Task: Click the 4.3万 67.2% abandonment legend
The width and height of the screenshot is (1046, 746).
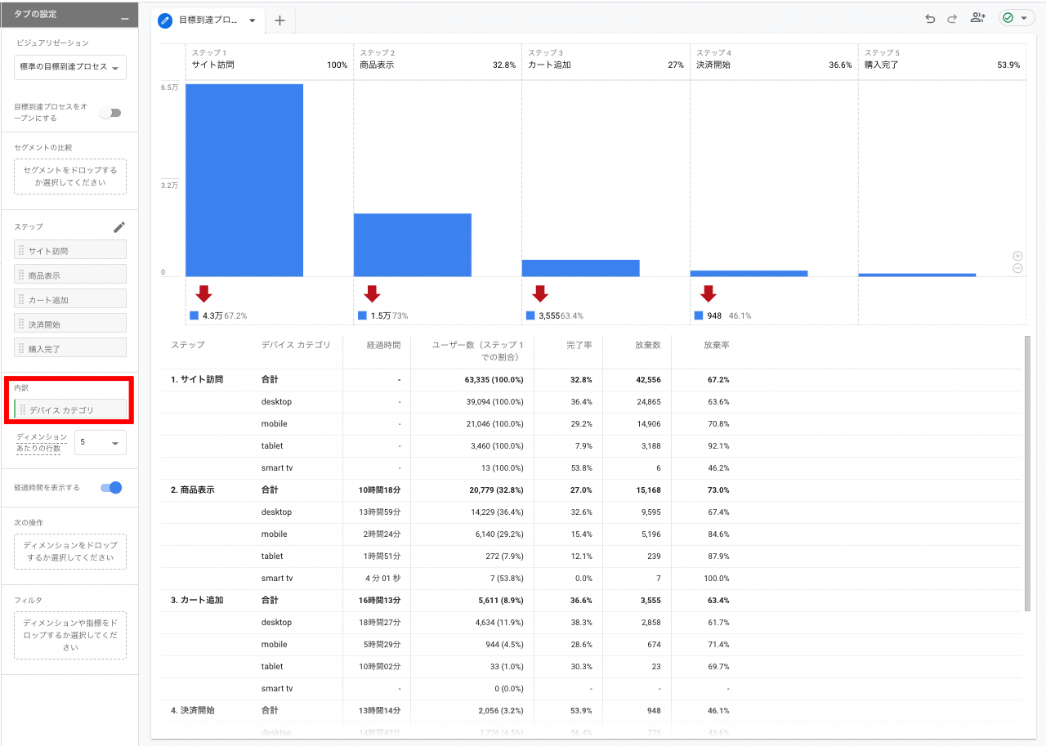Action: pyautogui.click(x=219, y=316)
